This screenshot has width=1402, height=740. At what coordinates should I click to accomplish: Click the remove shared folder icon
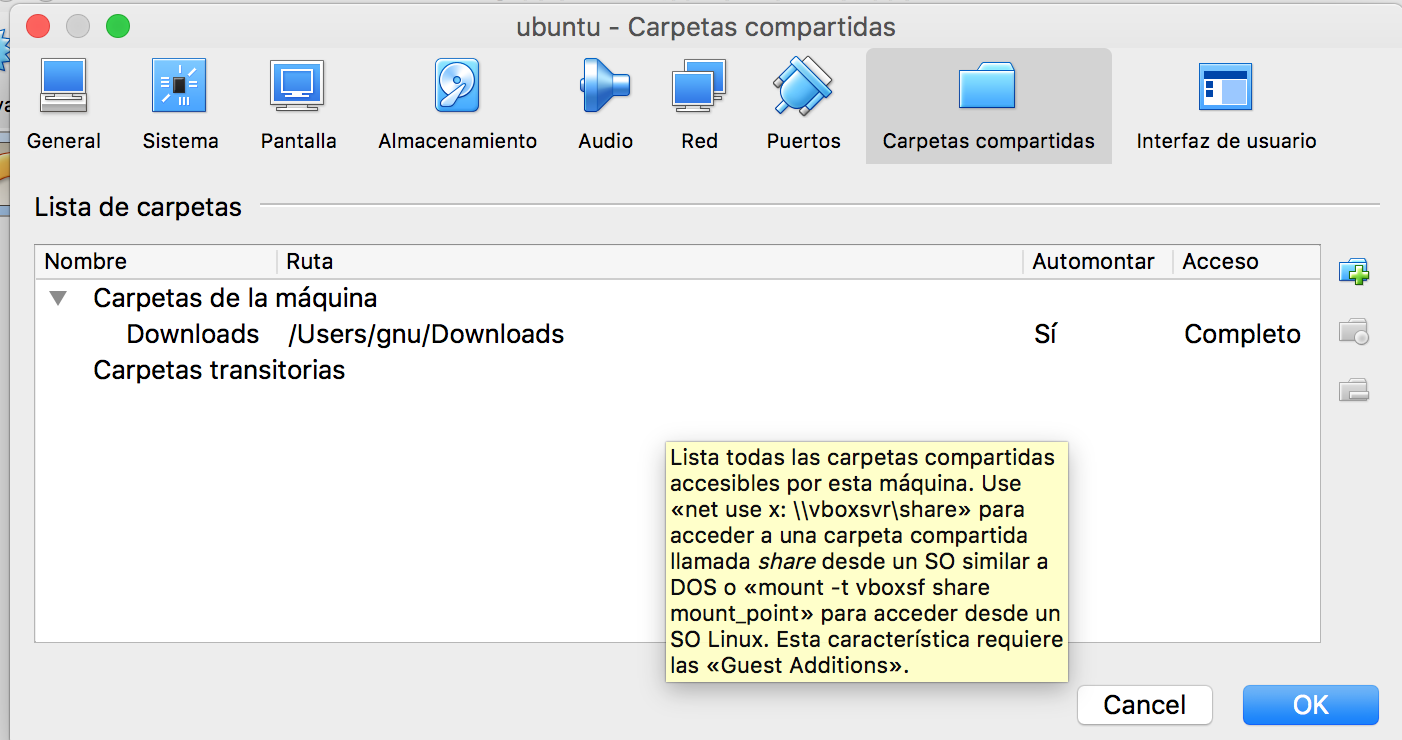[x=1354, y=389]
